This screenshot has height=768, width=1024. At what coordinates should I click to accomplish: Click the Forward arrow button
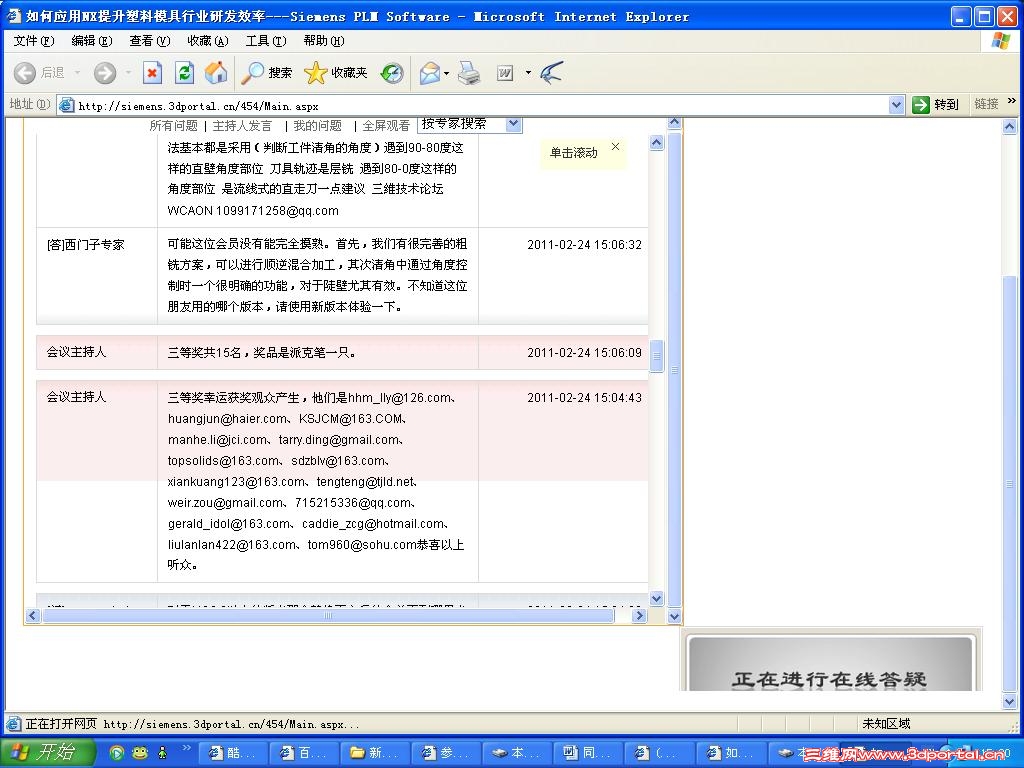click(104, 72)
